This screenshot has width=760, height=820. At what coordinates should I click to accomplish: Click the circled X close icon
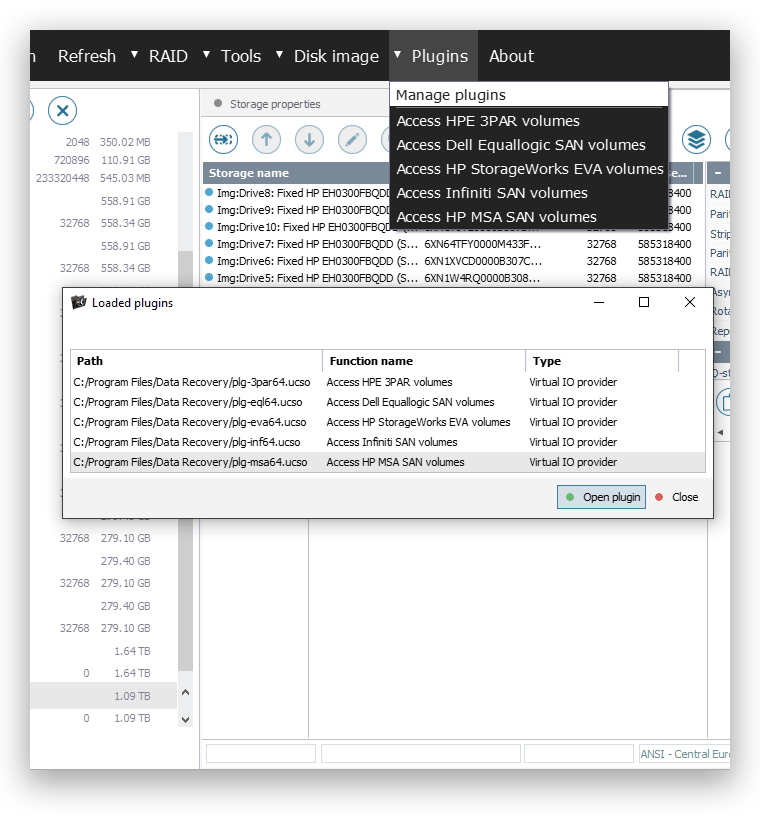tap(62, 110)
